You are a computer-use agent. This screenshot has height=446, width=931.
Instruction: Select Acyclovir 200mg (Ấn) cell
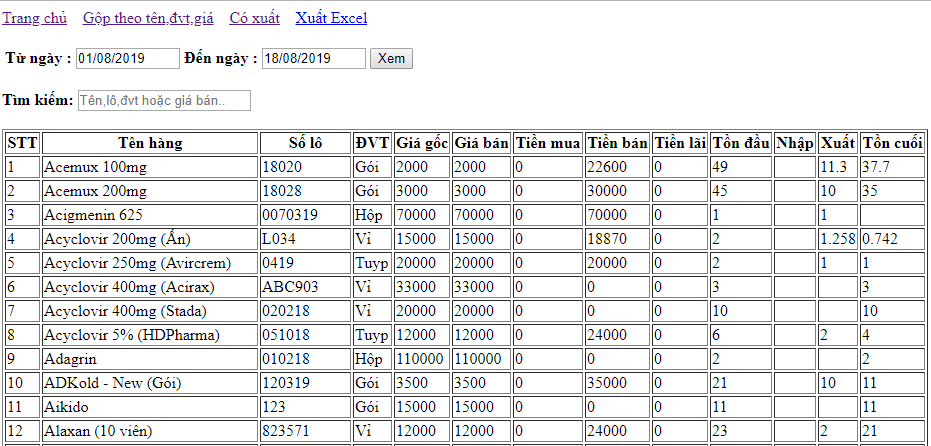(150, 239)
